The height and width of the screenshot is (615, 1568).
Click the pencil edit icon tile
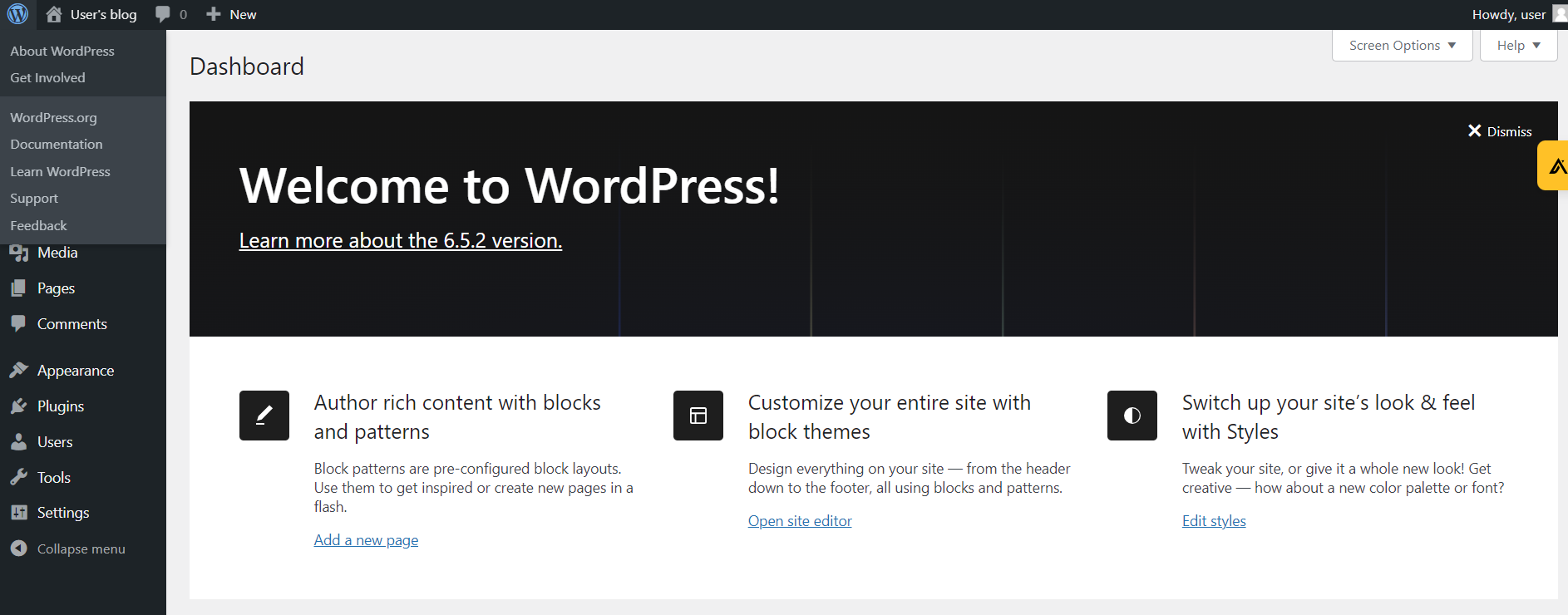tap(264, 416)
